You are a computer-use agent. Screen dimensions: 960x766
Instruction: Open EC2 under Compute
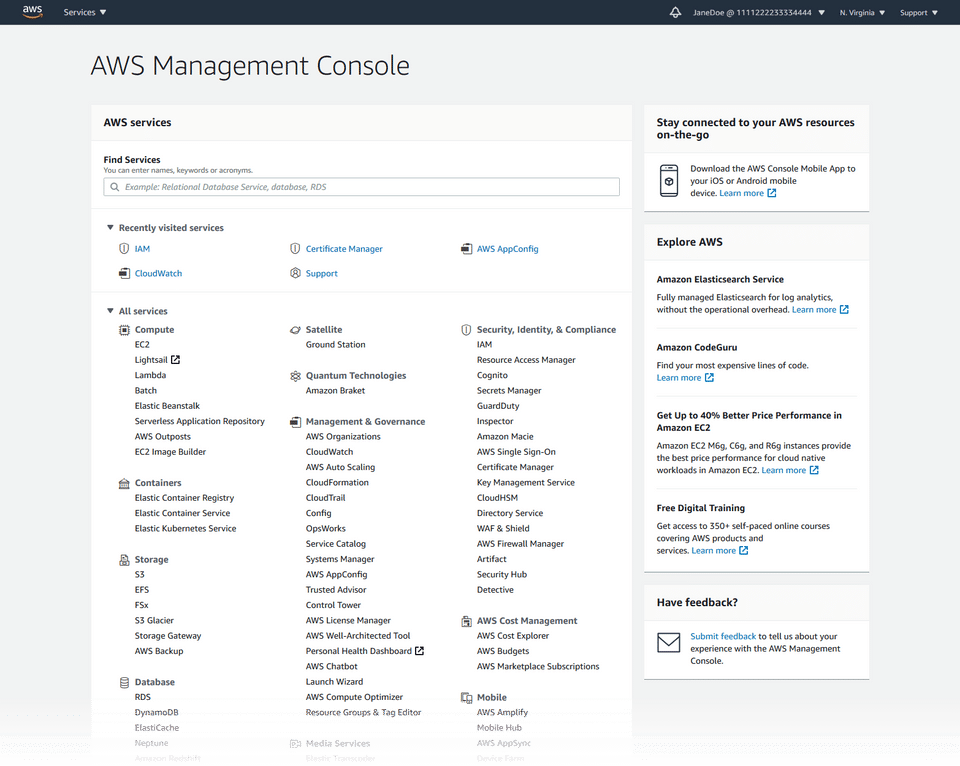142,345
